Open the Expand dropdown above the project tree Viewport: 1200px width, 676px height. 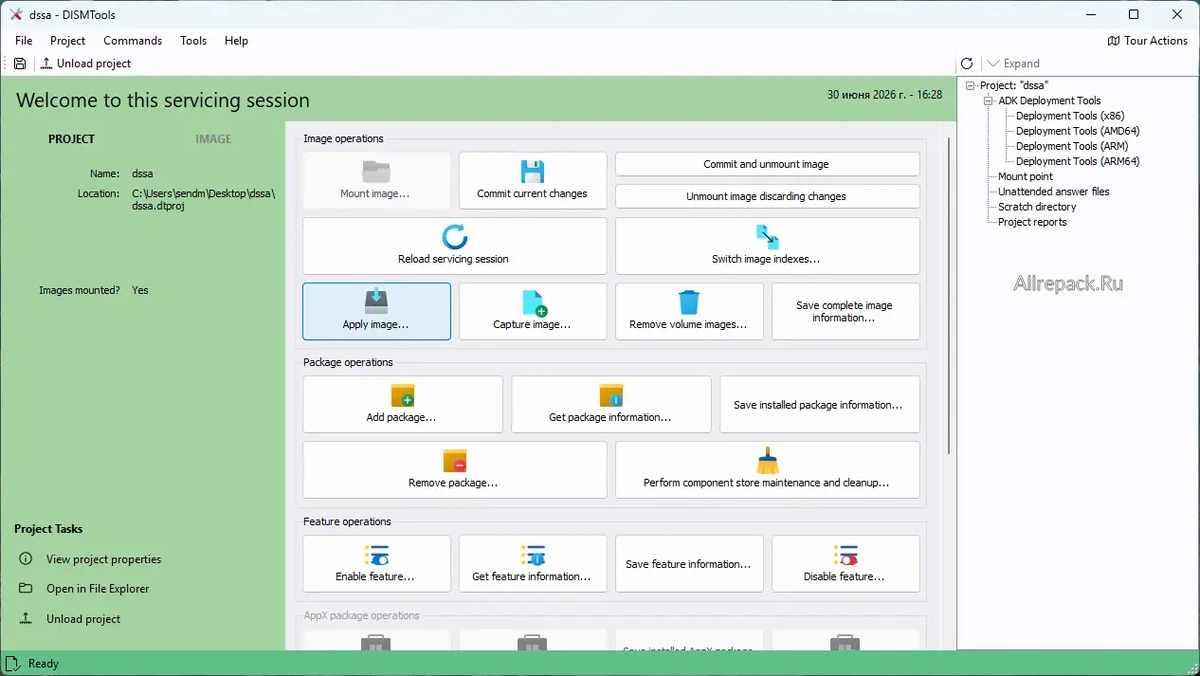point(1013,63)
